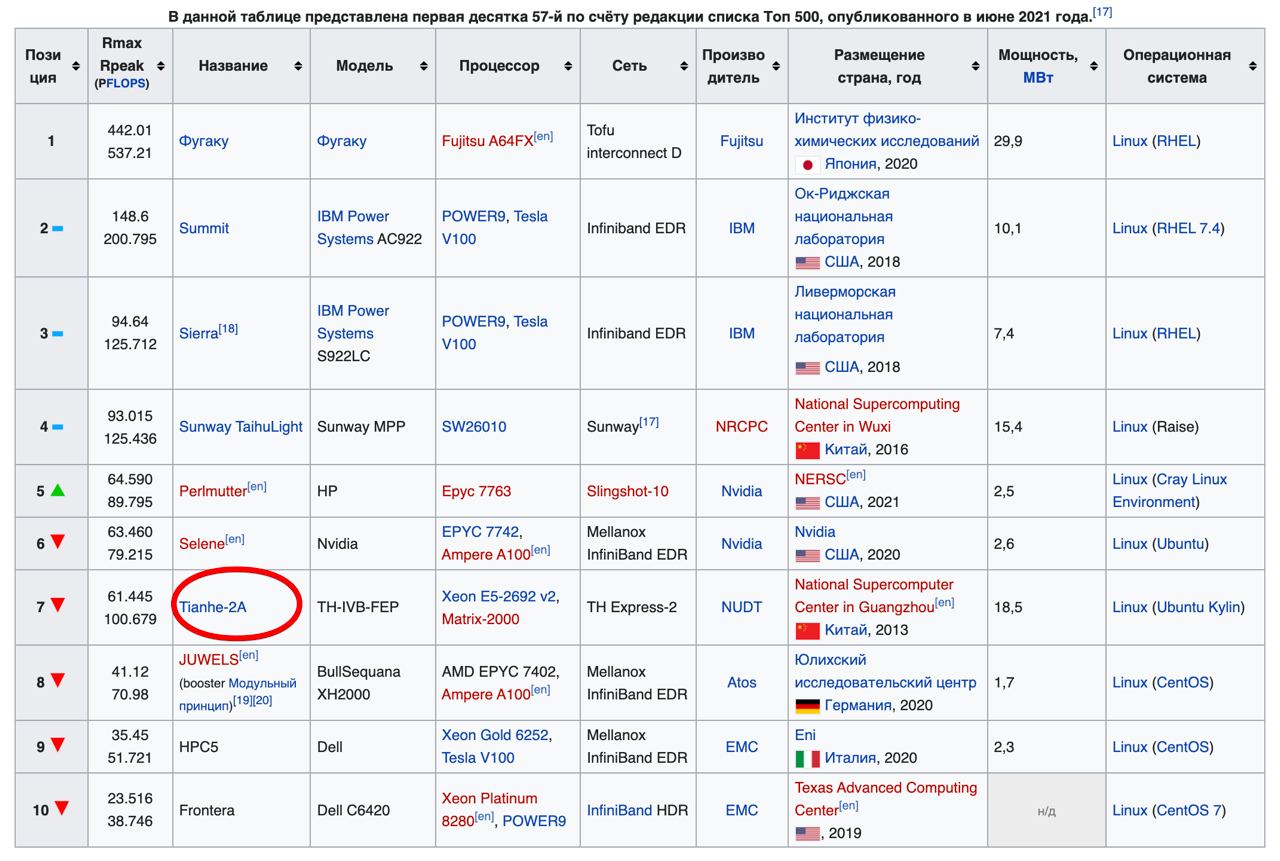Sort by Производитель column arrows
Image resolution: width=1280 pixels, height=861 pixels.
tap(777, 66)
